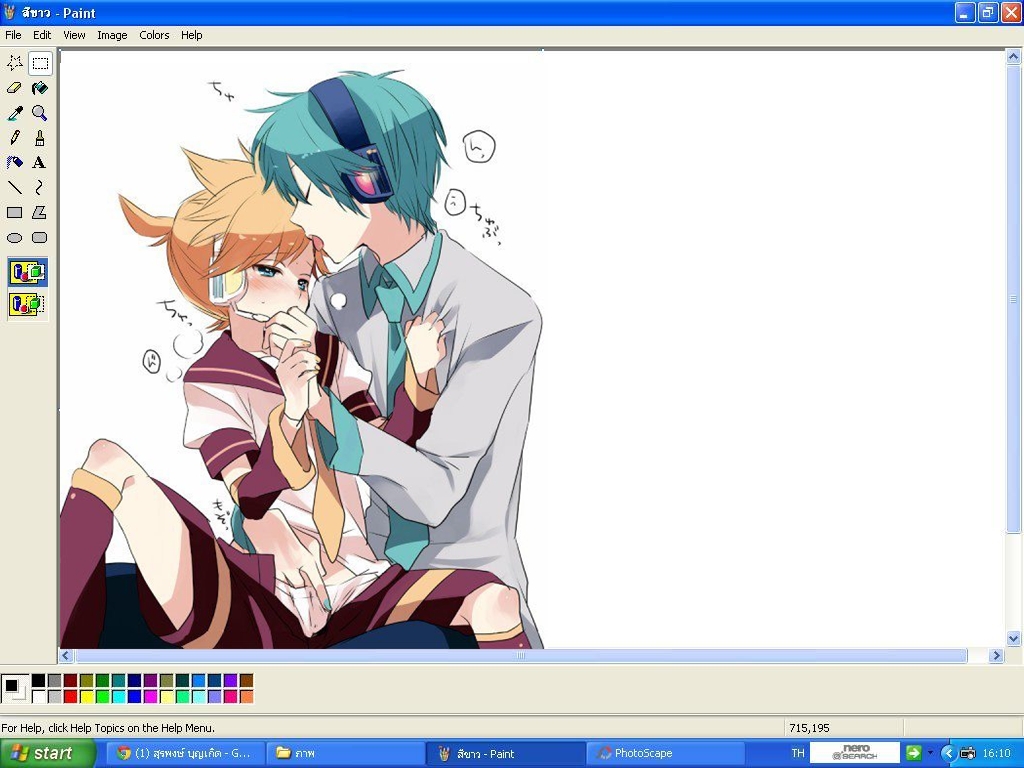The image size is (1024, 768).
Task: Select the Text tool
Action: tap(40, 163)
